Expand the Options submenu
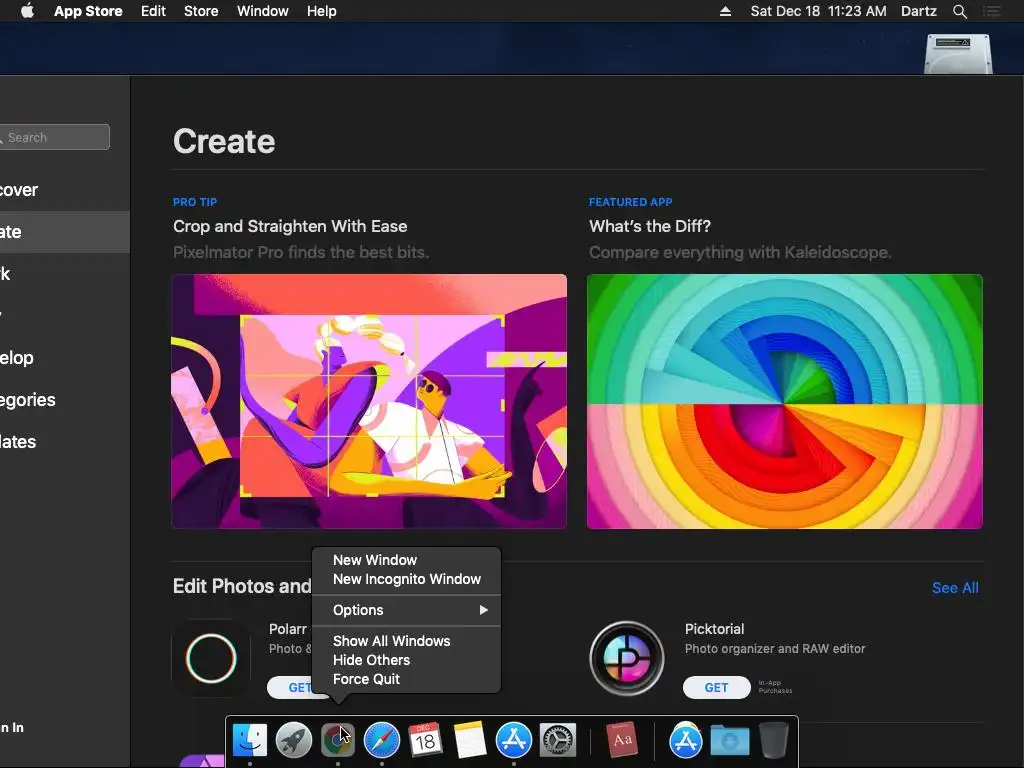The height and width of the screenshot is (768, 1024). click(406, 610)
